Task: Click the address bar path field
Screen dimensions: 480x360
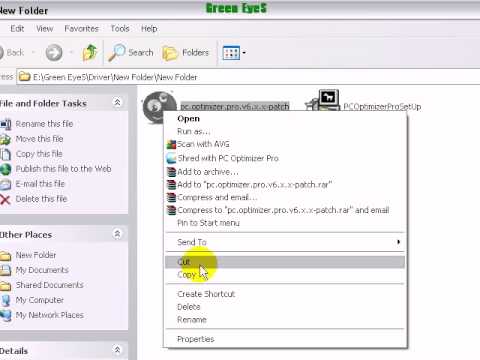Action: tap(248, 77)
